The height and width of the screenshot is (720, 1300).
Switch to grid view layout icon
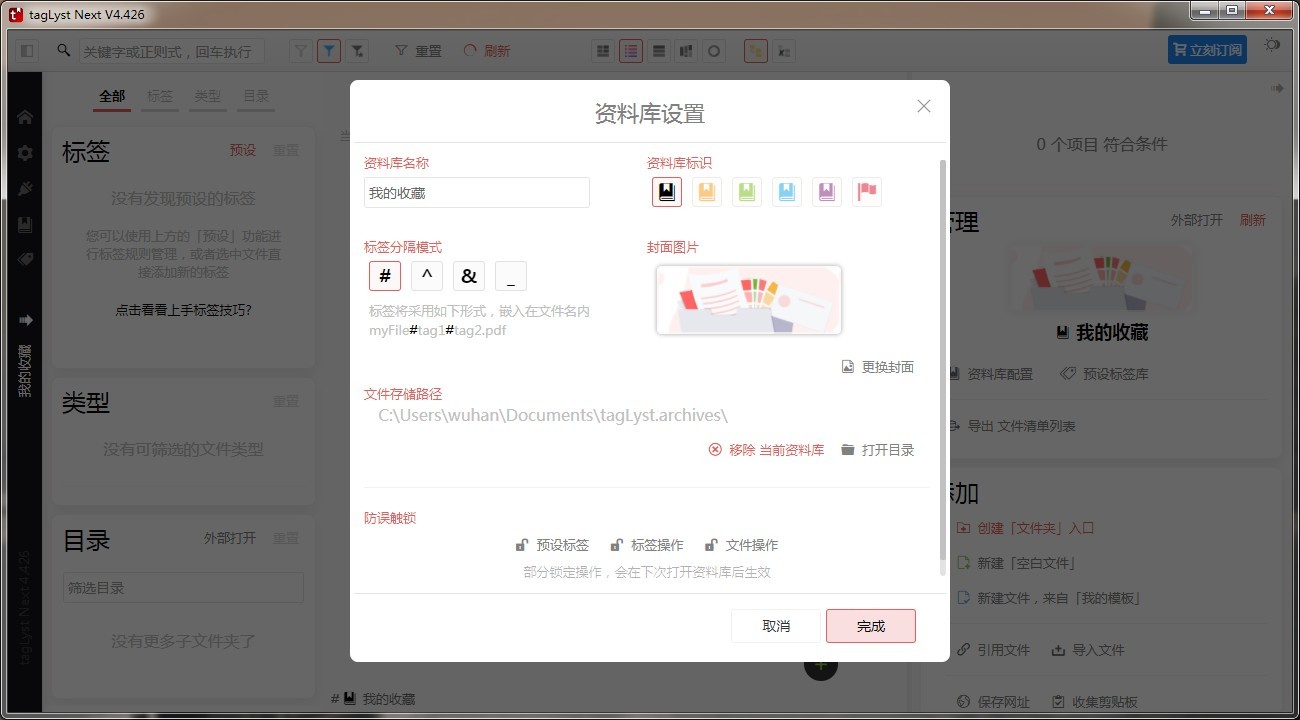(x=602, y=50)
